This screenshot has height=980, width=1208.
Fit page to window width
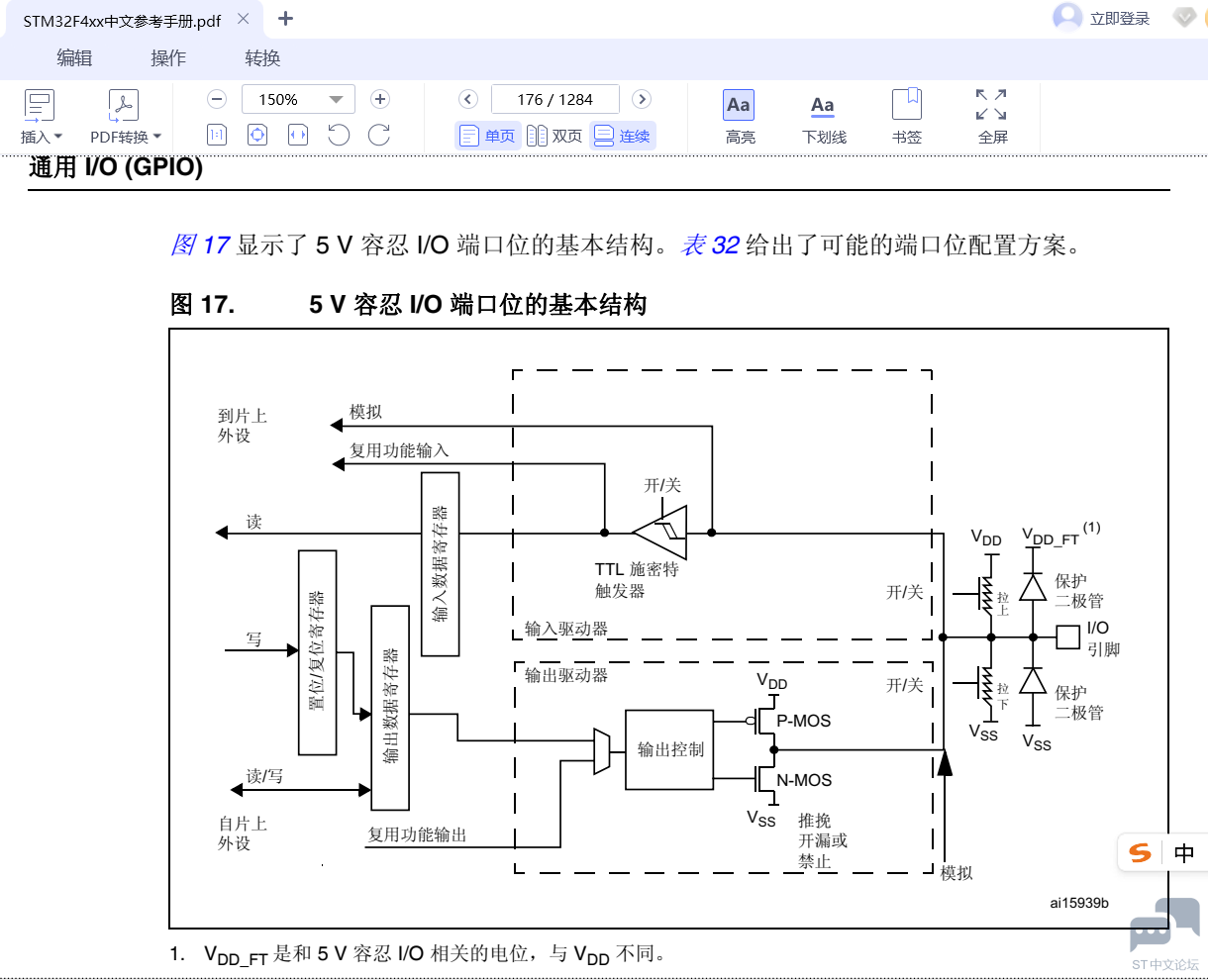coord(298,135)
